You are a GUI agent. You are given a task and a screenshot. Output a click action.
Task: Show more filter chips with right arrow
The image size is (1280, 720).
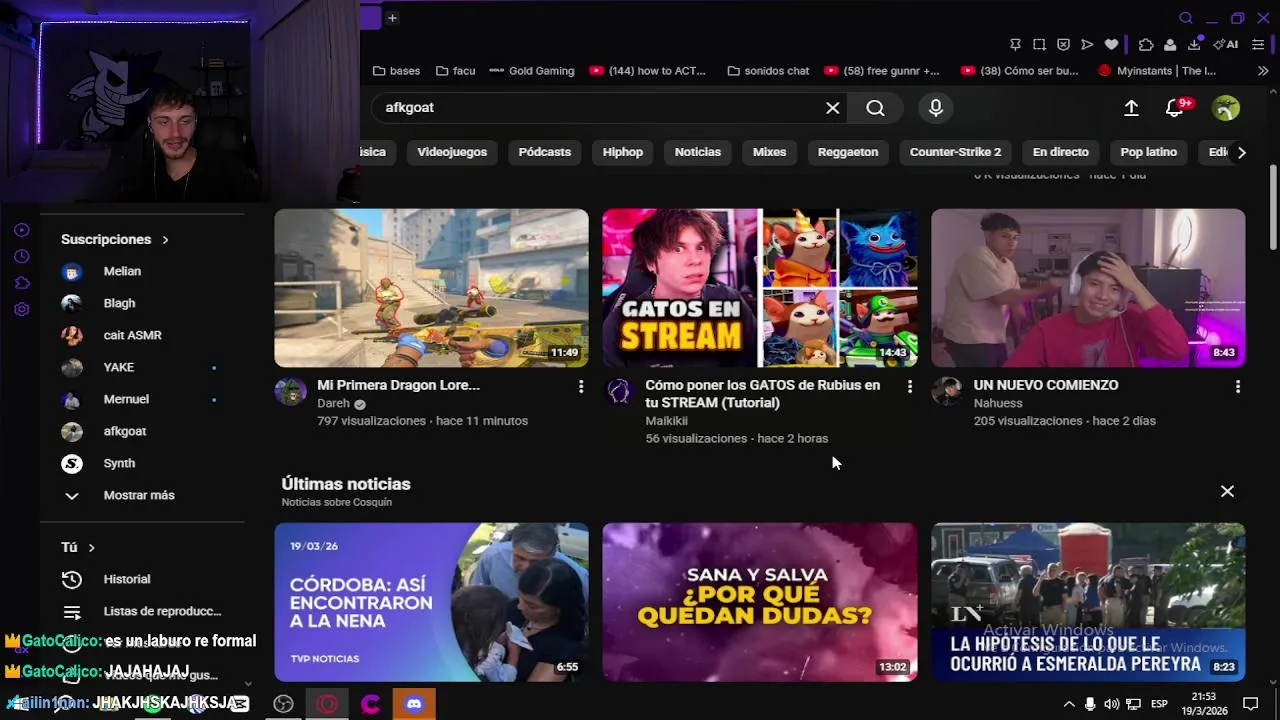click(1241, 152)
